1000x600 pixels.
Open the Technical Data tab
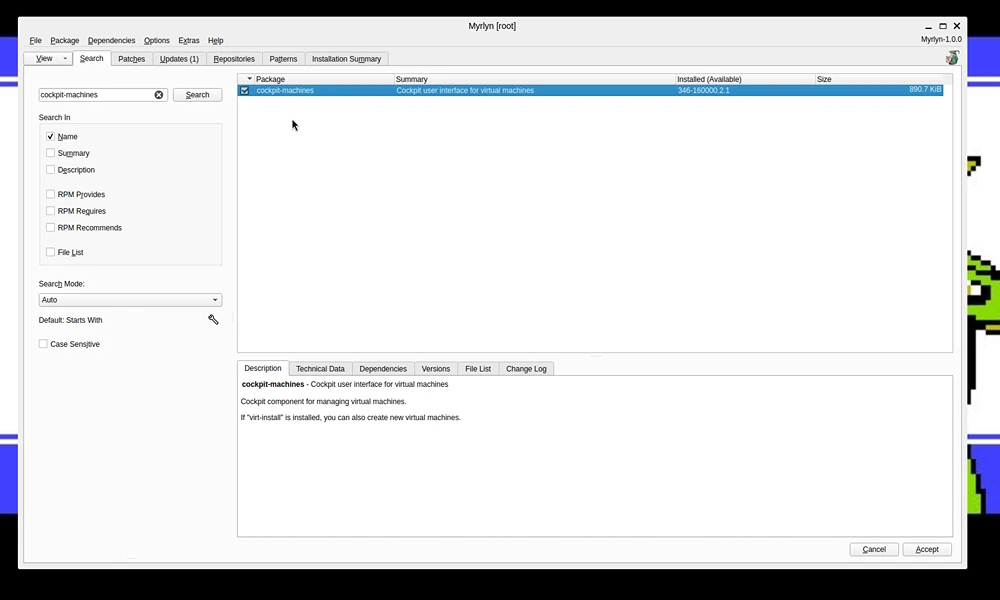[x=320, y=369]
